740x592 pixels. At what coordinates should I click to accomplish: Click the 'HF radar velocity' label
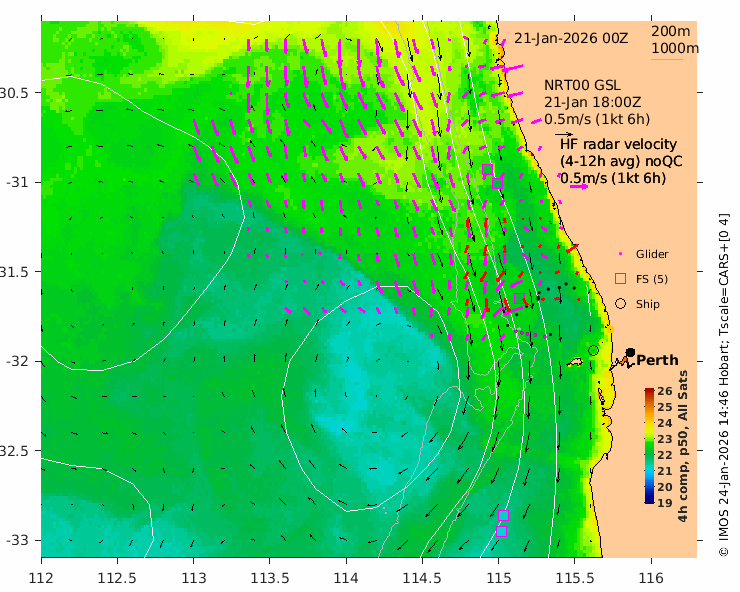[618, 144]
